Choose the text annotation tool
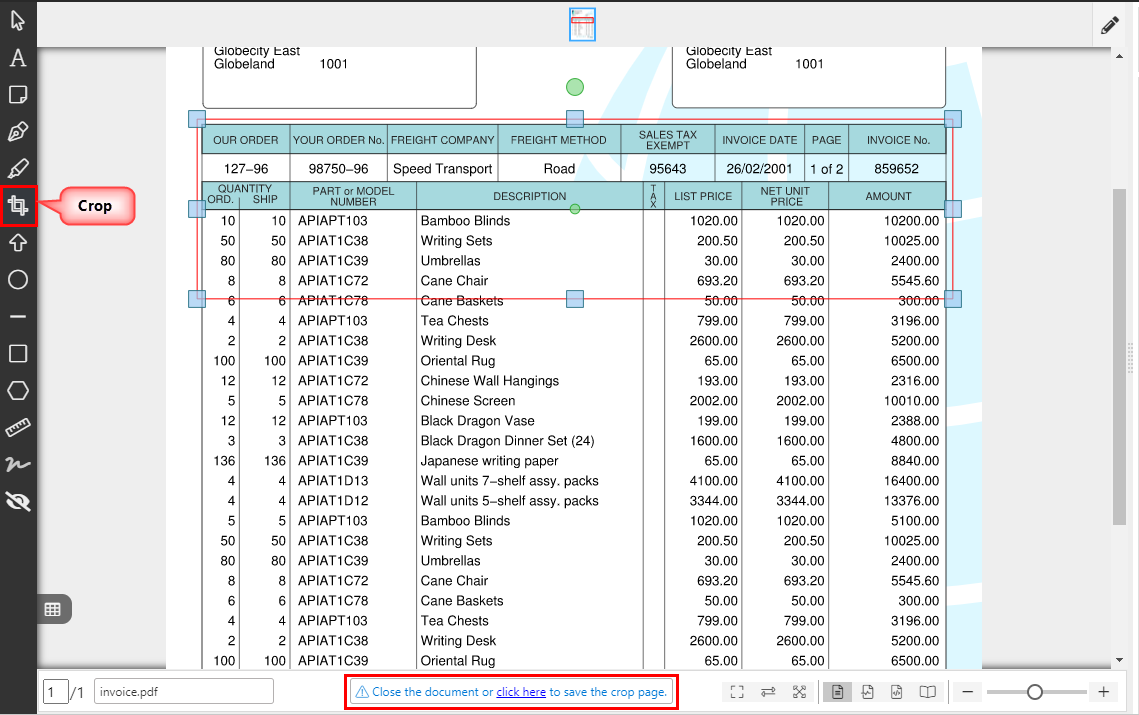 [x=18, y=58]
